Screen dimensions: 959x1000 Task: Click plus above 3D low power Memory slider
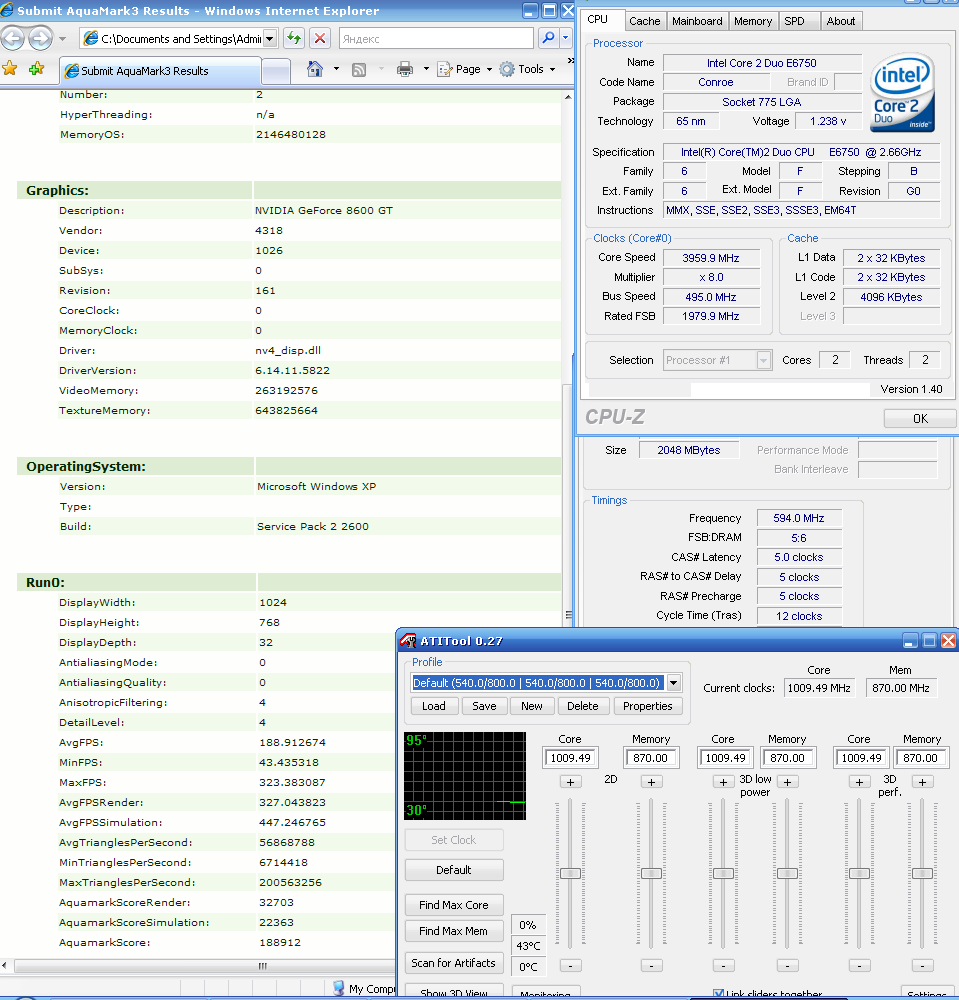[x=787, y=782]
